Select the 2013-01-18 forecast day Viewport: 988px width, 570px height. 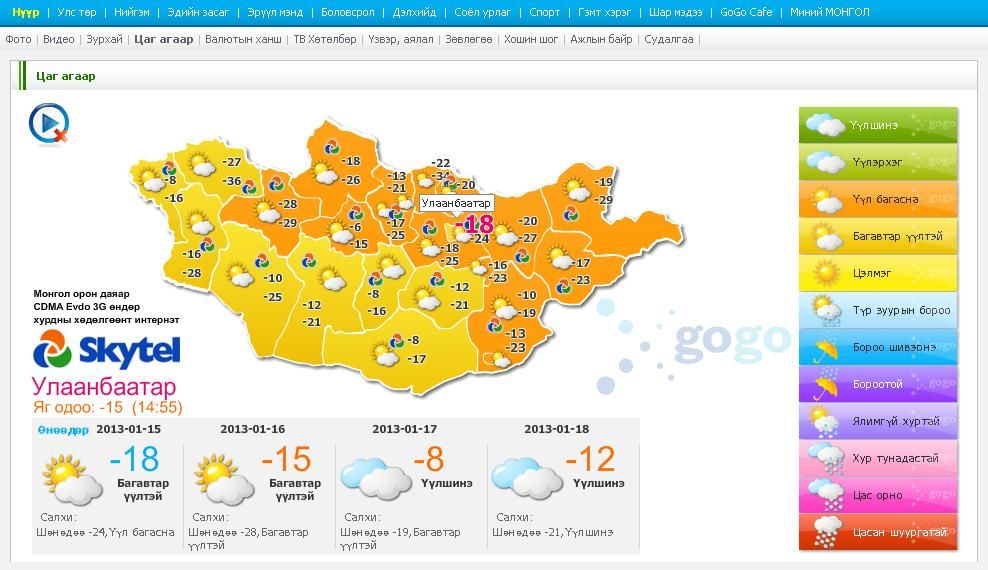[x=556, y=429]
